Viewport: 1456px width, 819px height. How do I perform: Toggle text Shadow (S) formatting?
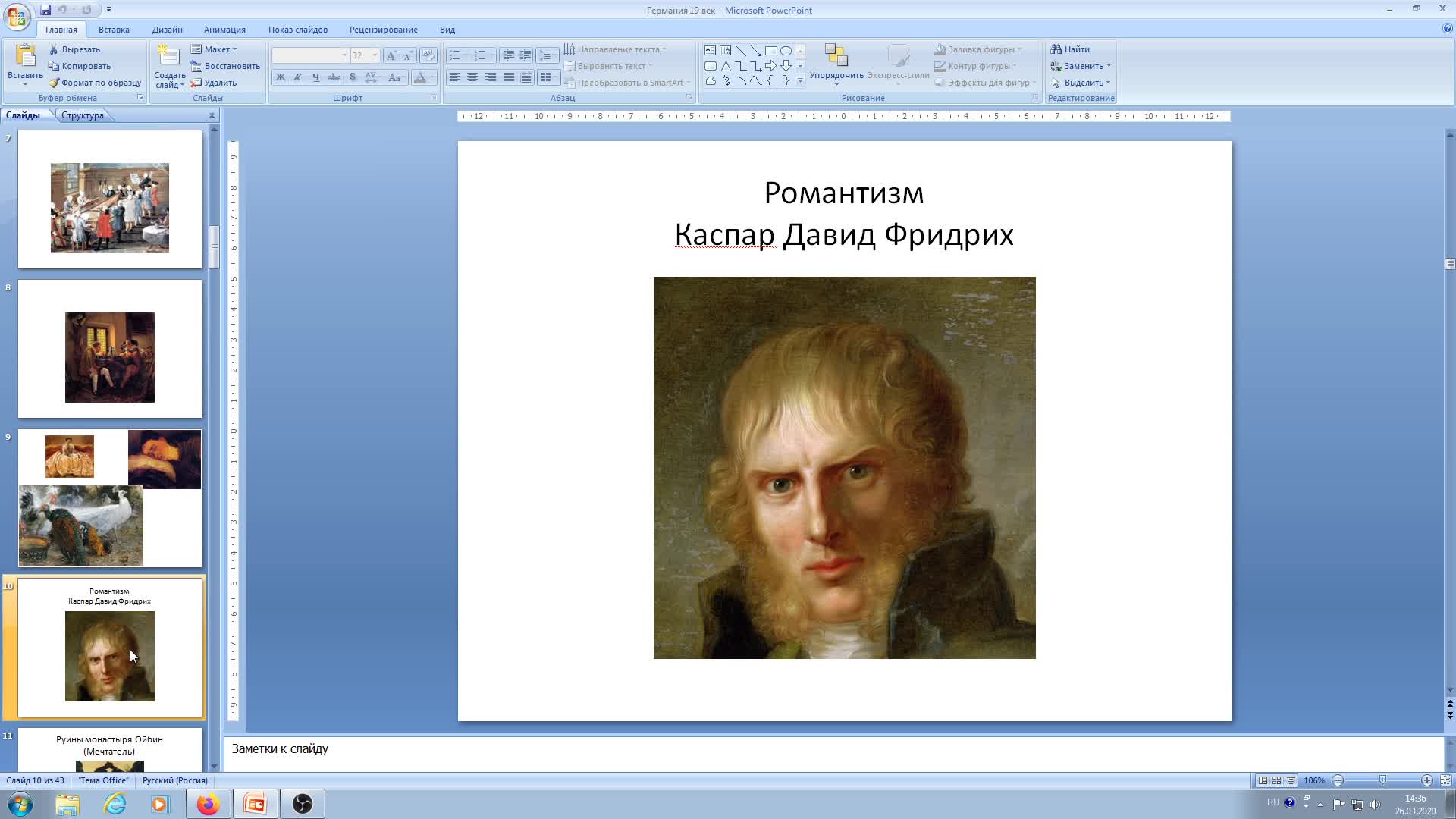(353, 77)
